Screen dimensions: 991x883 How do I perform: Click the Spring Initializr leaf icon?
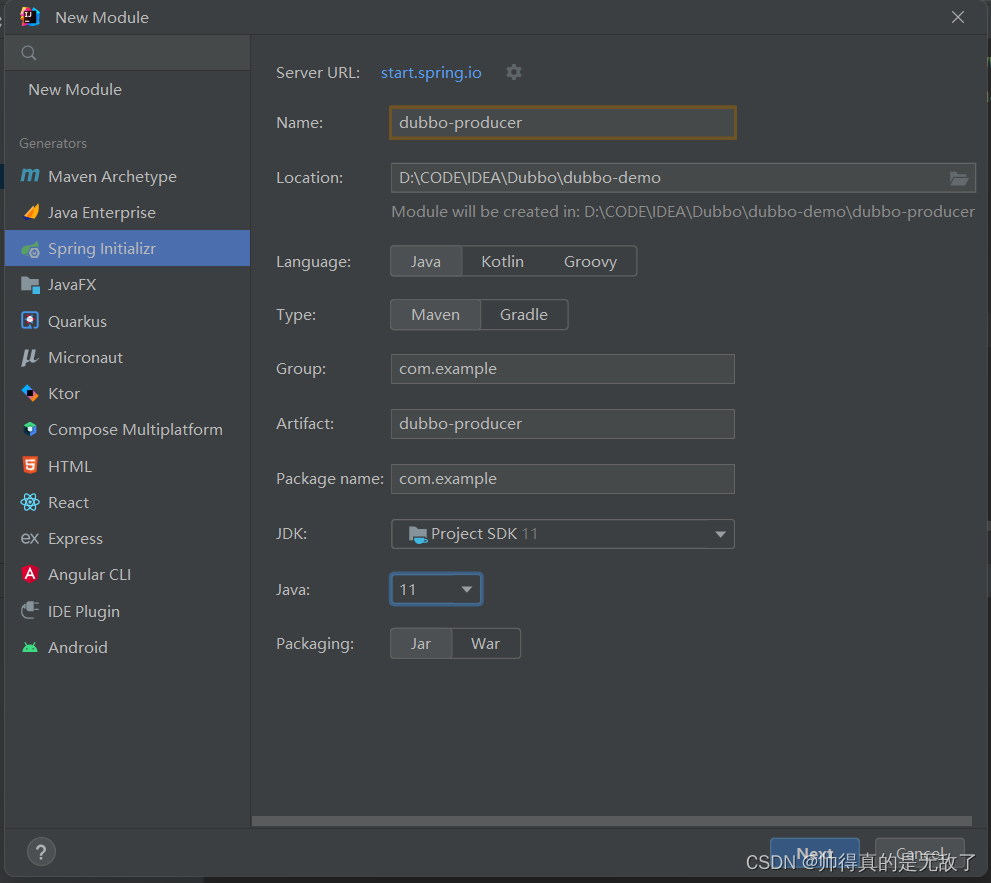30,249
